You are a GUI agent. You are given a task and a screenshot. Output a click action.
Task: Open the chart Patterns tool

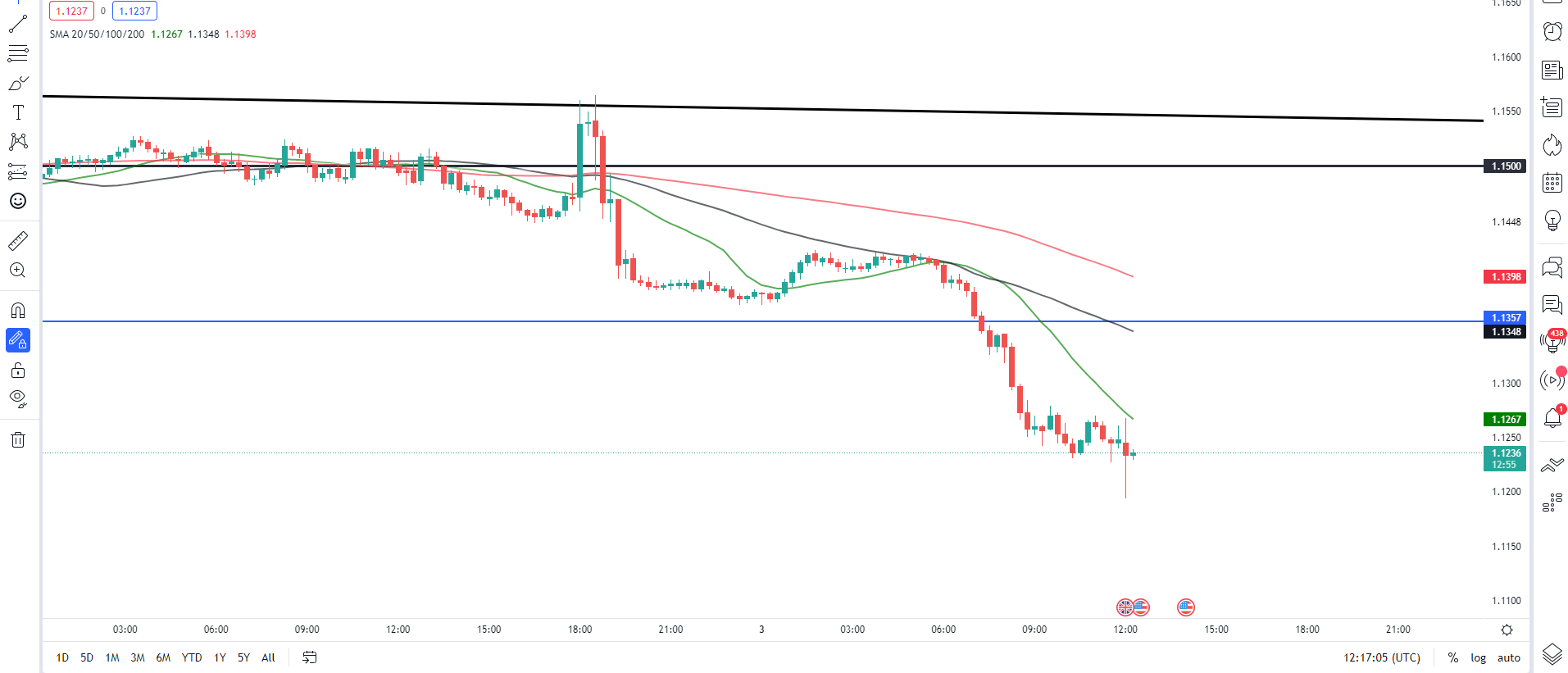[x=18, y=142]
